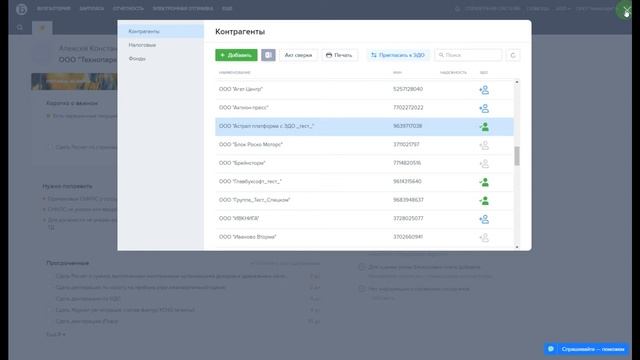Click the Акт сверки button
The height and width of the screenshot is (360, 640).
pyautogui.click(x=298, y=55)
